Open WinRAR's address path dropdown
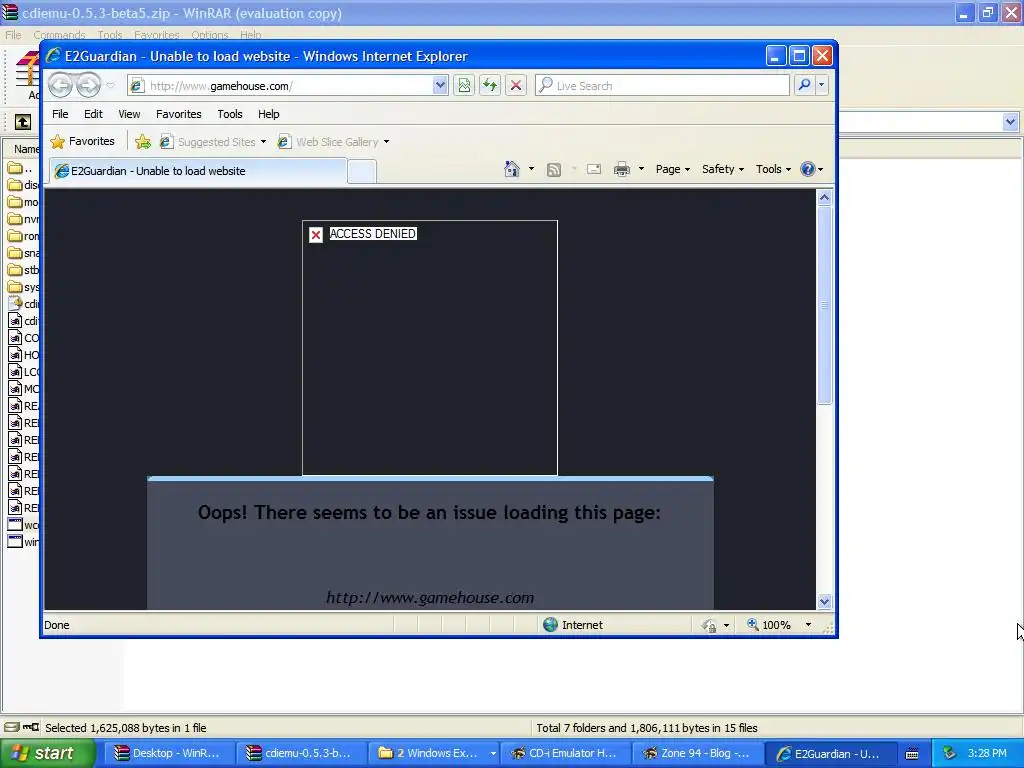 (1010, 121)
